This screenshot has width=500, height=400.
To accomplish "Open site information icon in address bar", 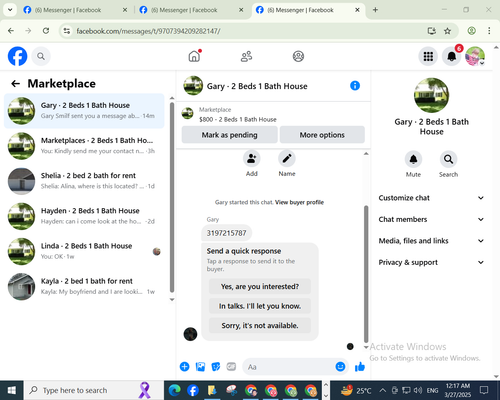I will [67, 31].
